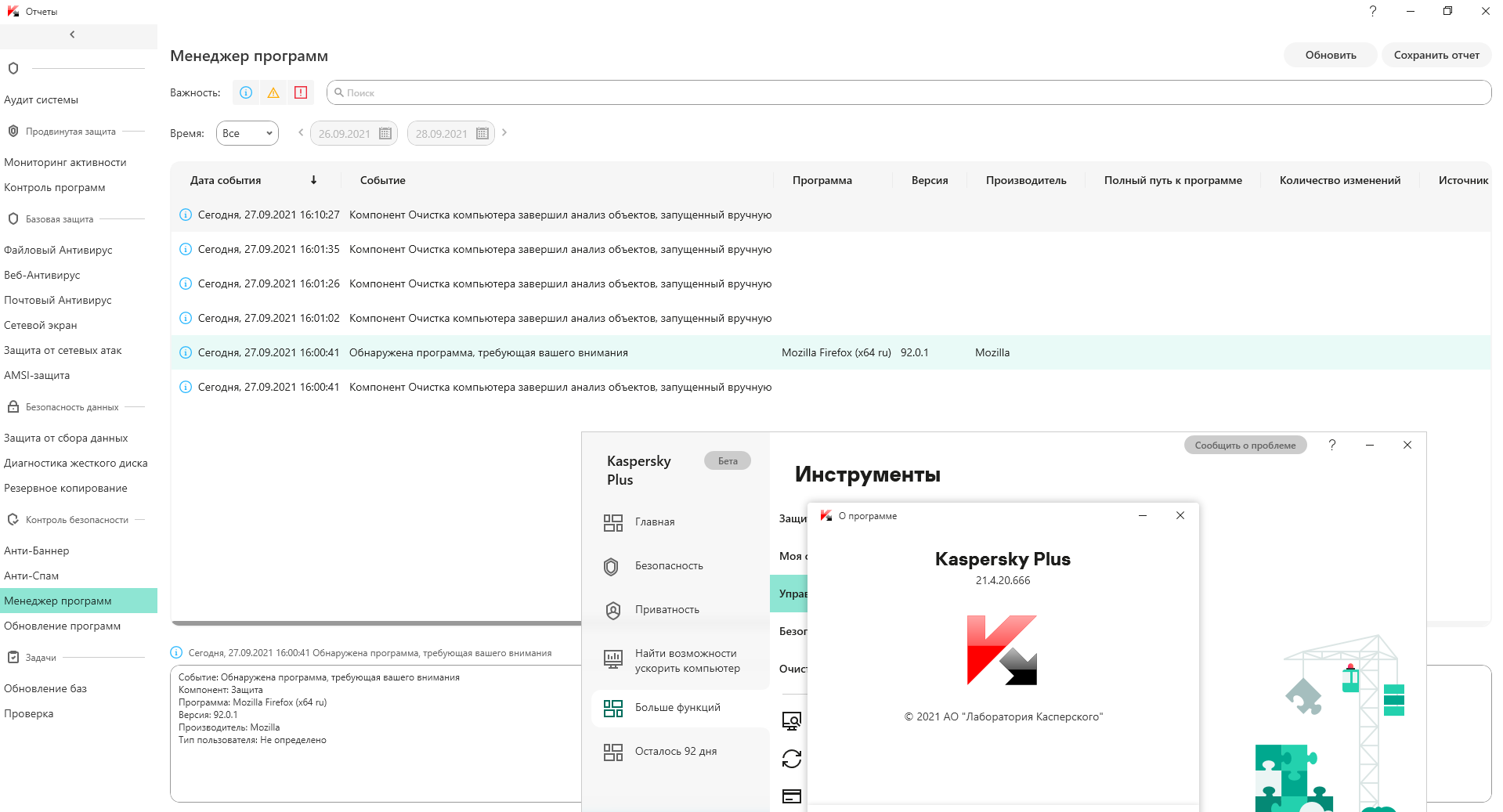Select the 16:01:35 event row

click(831, 249)
